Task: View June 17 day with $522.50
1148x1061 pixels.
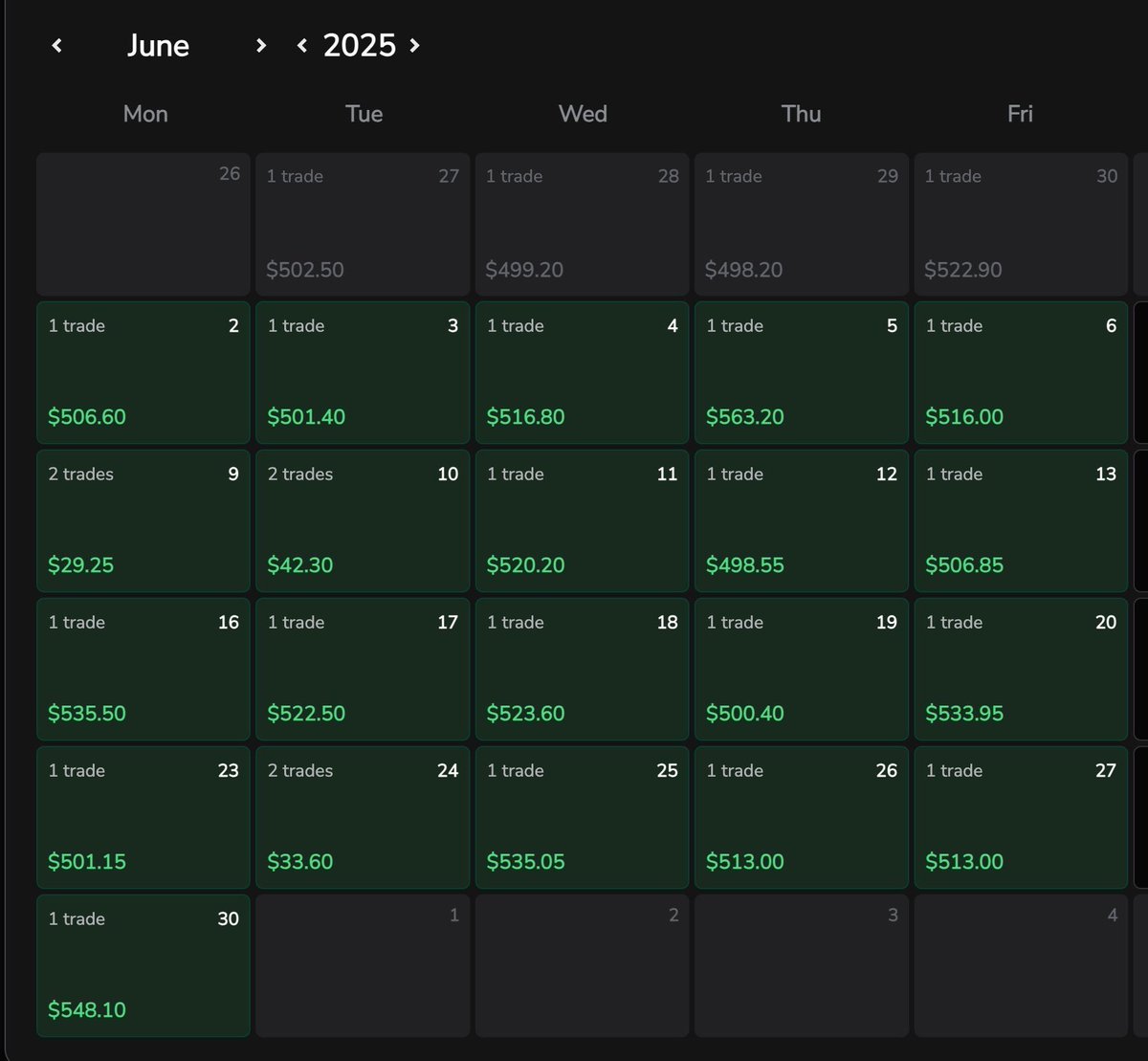Action: (x=363, y=670)
